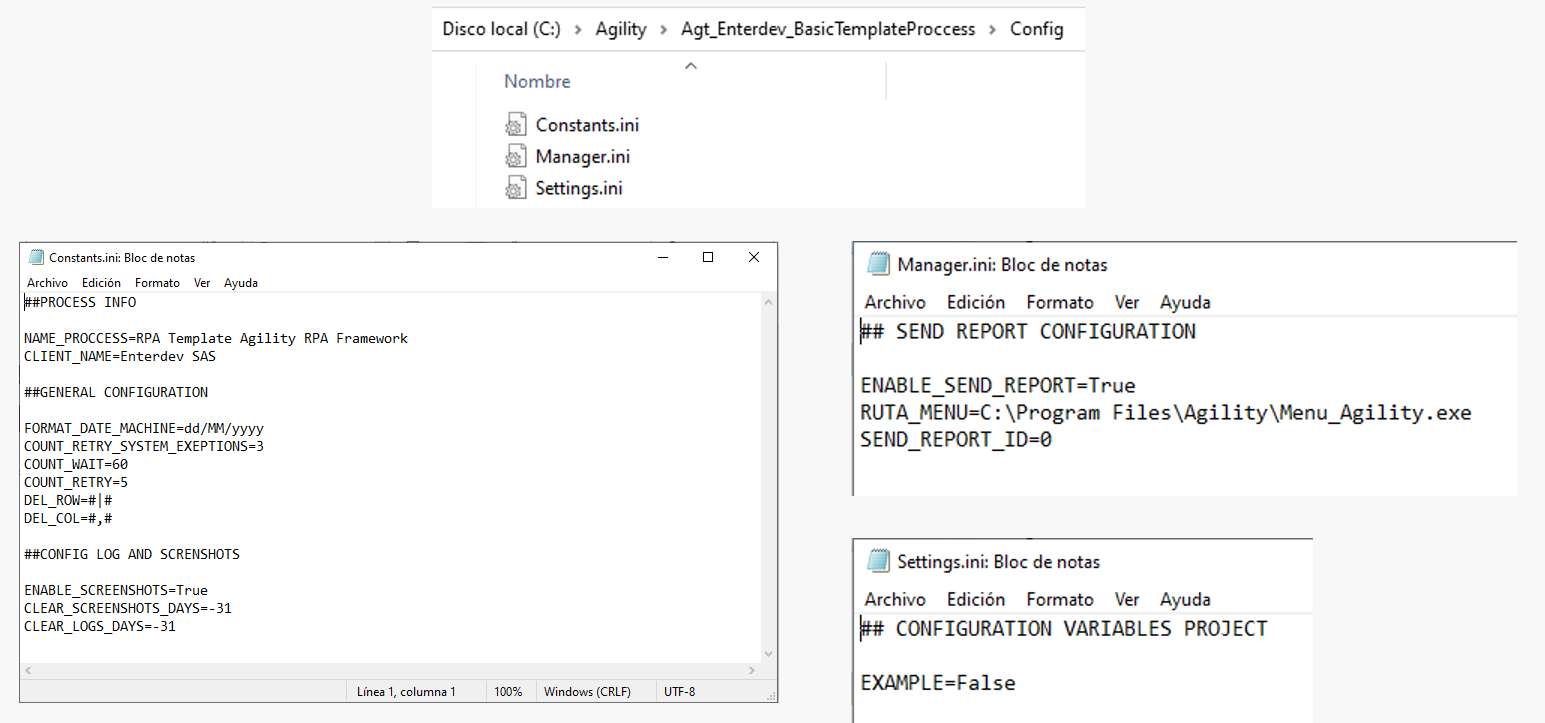Open the Archivo menu in the Constants.ini window

pos(47,283)
